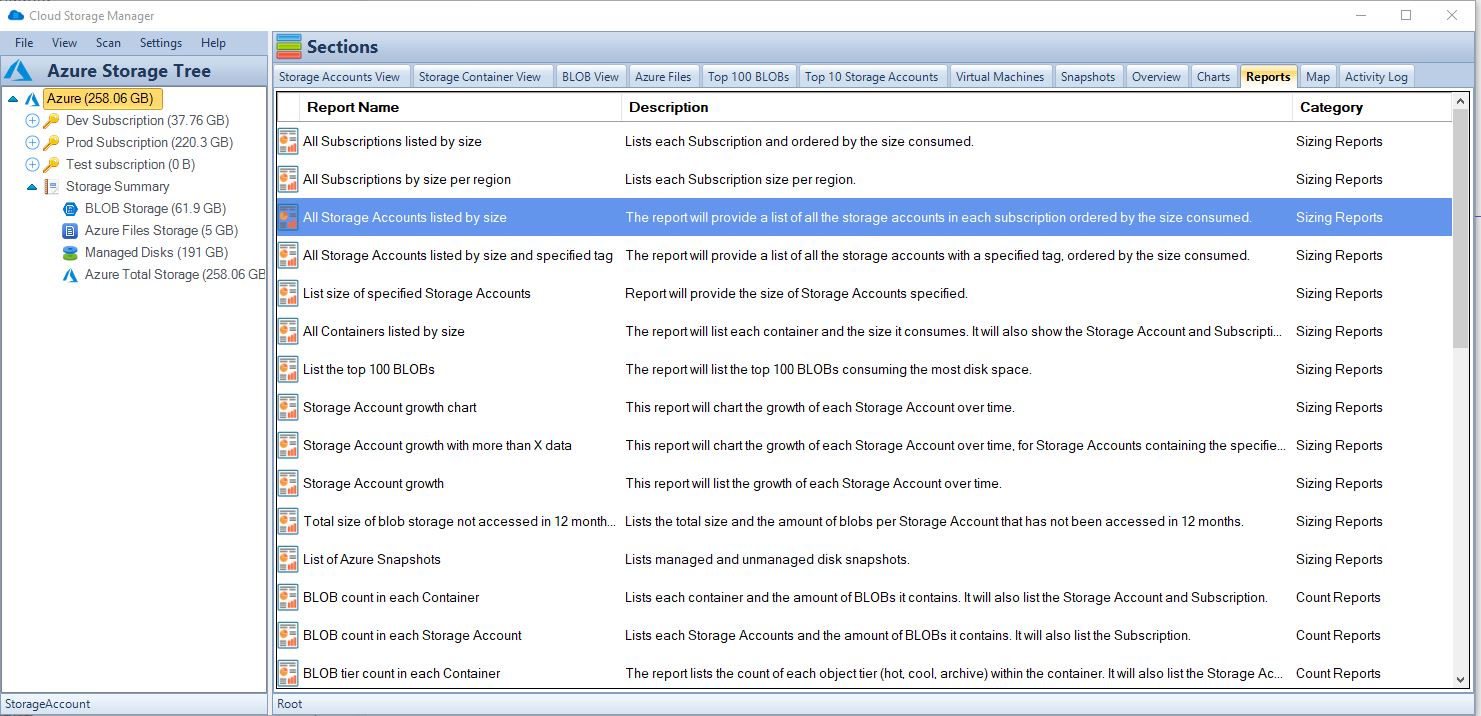1481x716 pixels.
Task: Collapse the Storage Summary node
Action: 32,187
